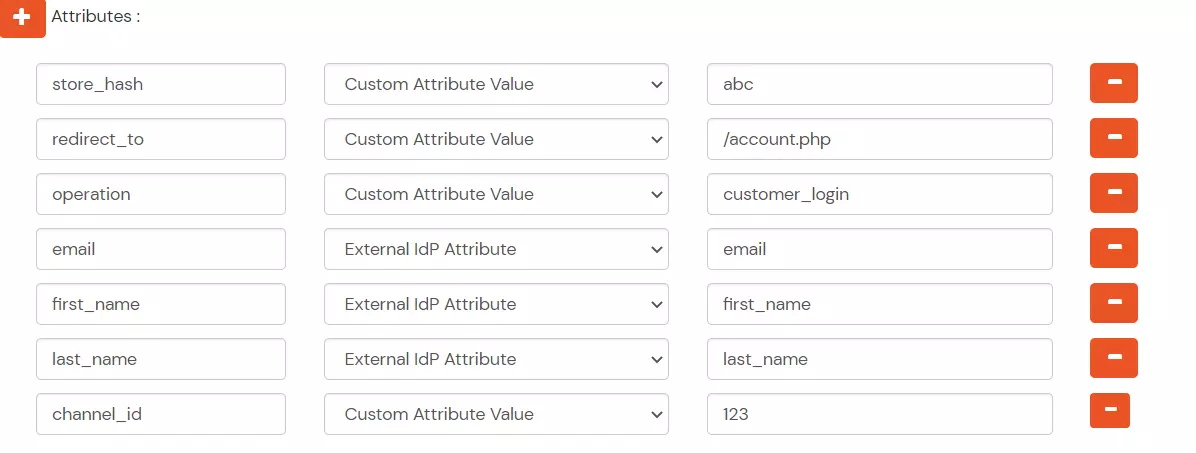1196x453 pixels.
Task: Click the value field containing abc
Action: (879, 84)
